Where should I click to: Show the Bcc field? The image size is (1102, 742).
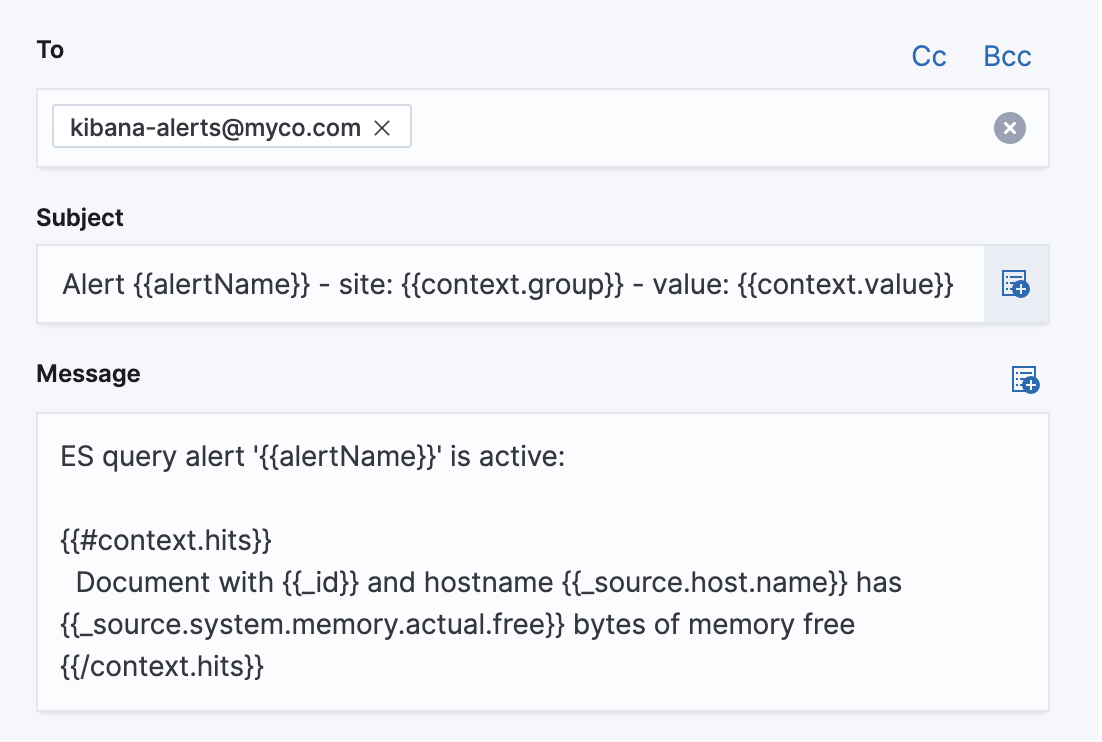(x=1007, y=57)
